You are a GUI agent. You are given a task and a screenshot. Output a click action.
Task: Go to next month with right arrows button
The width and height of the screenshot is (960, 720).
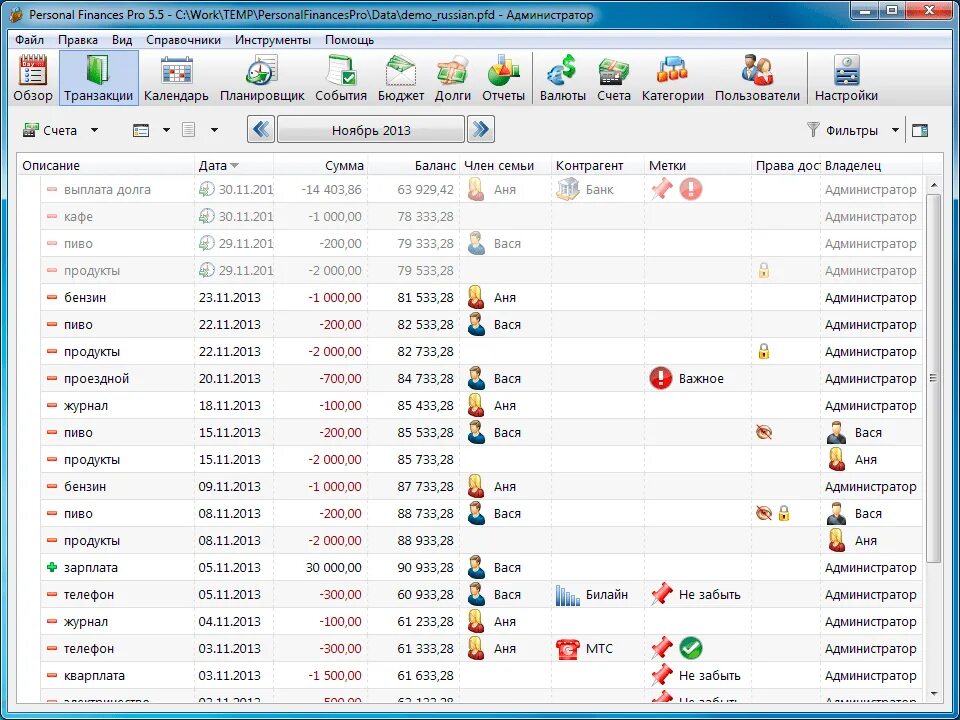click(x=481, y=130)
